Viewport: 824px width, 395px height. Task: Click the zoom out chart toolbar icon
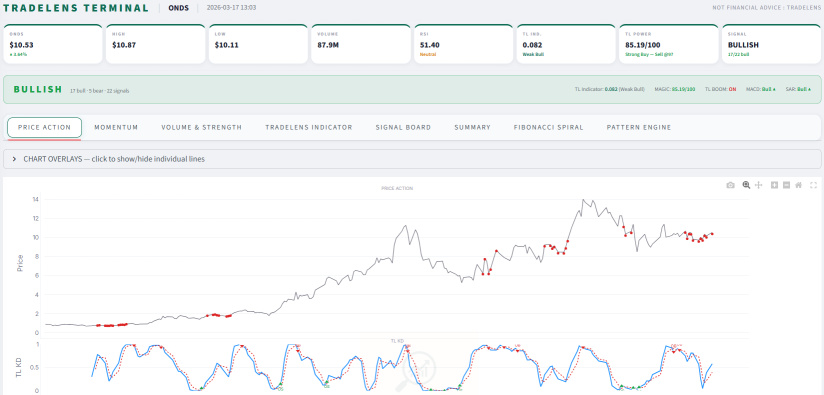pos(786,185)
